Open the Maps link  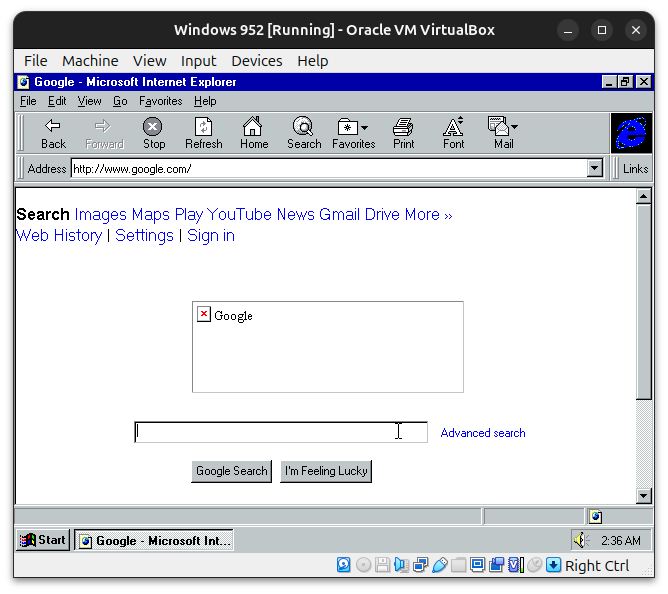pyautogui.click(x=151, y=214)
